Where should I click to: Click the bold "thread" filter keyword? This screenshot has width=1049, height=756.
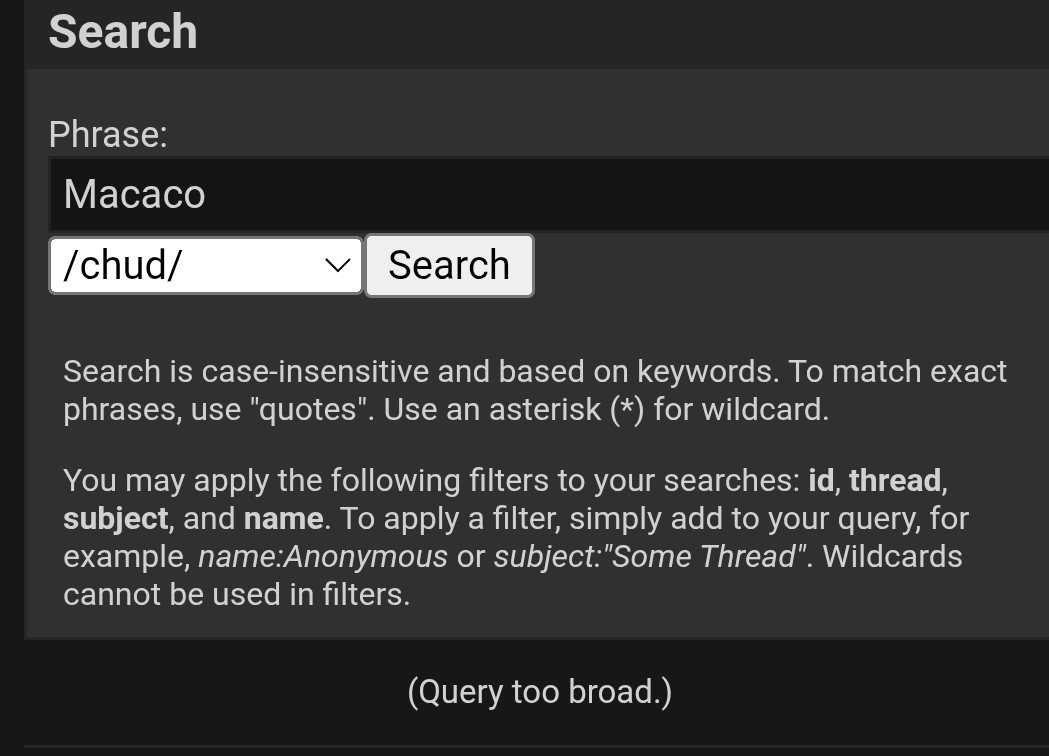894,480
